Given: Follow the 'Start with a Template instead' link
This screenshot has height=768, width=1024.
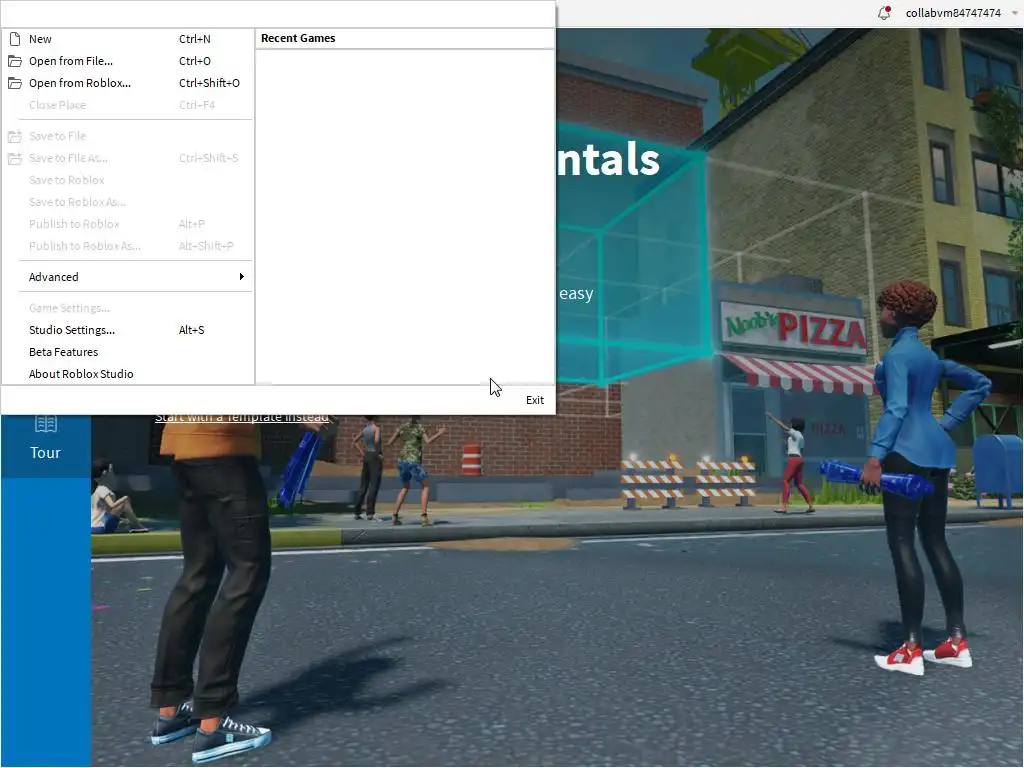Looking at the screenshot, I should [242, 418].
